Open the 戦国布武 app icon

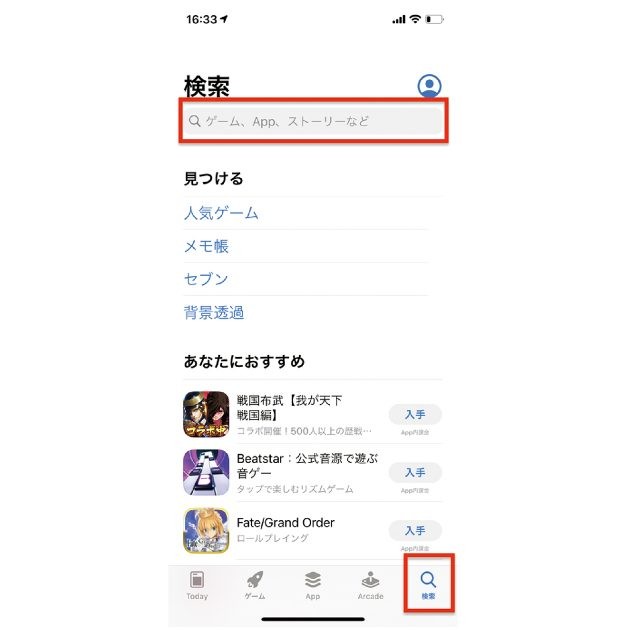tap(206, 414)
